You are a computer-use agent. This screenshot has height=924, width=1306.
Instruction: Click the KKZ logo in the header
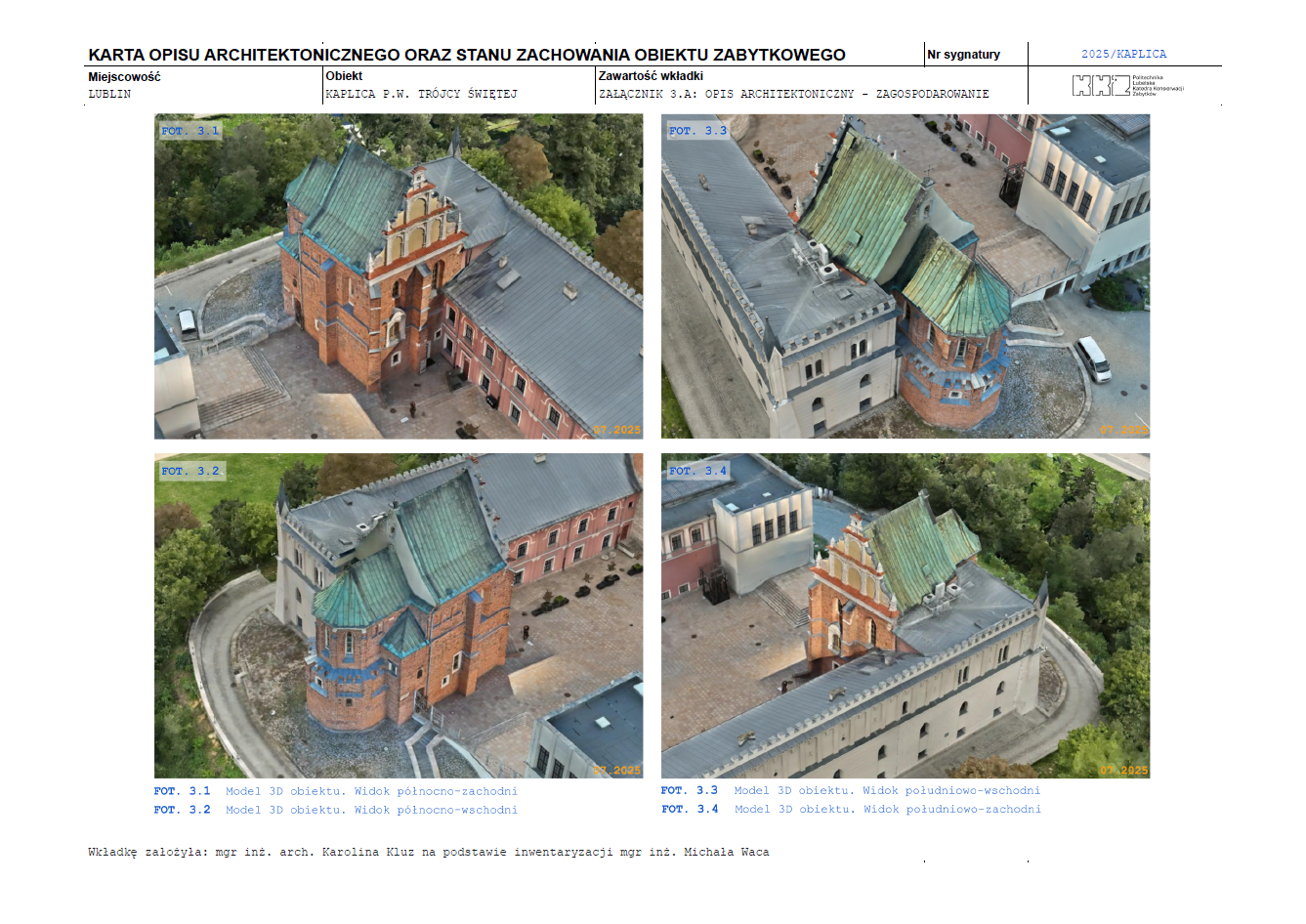tap(1127, 85)
